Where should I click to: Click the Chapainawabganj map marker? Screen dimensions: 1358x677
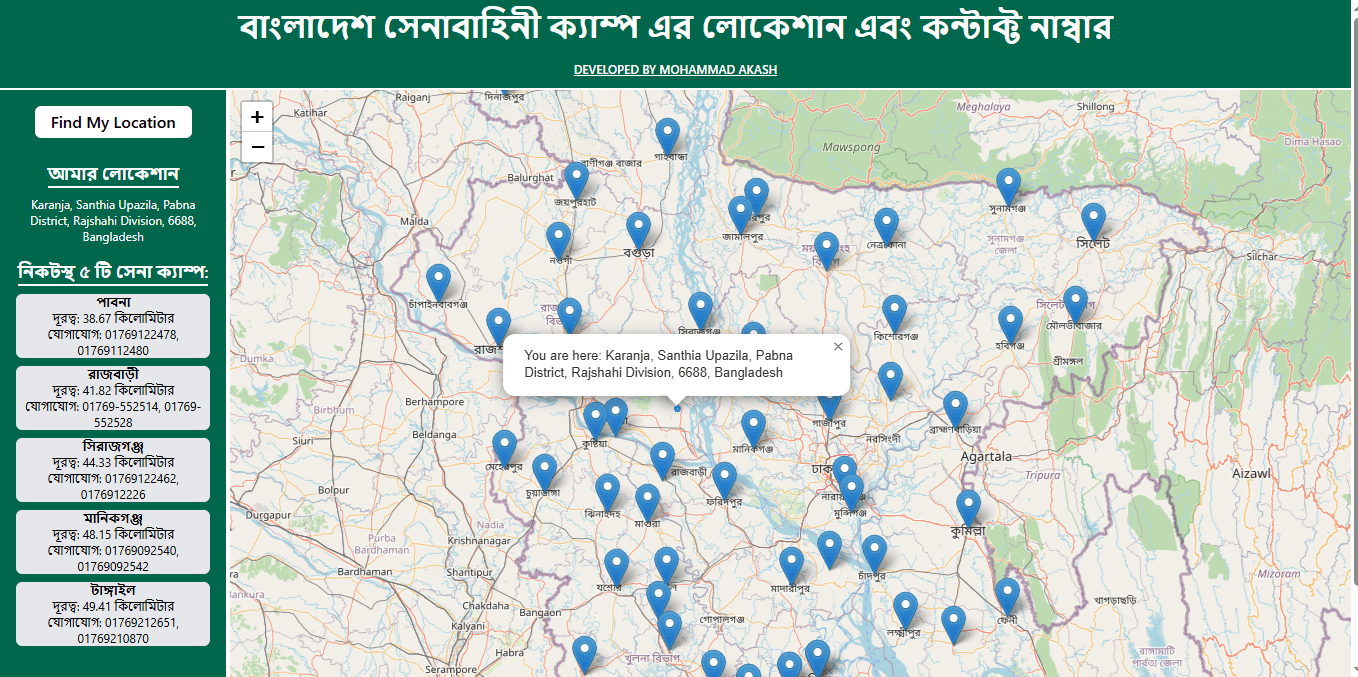[438, 282]
